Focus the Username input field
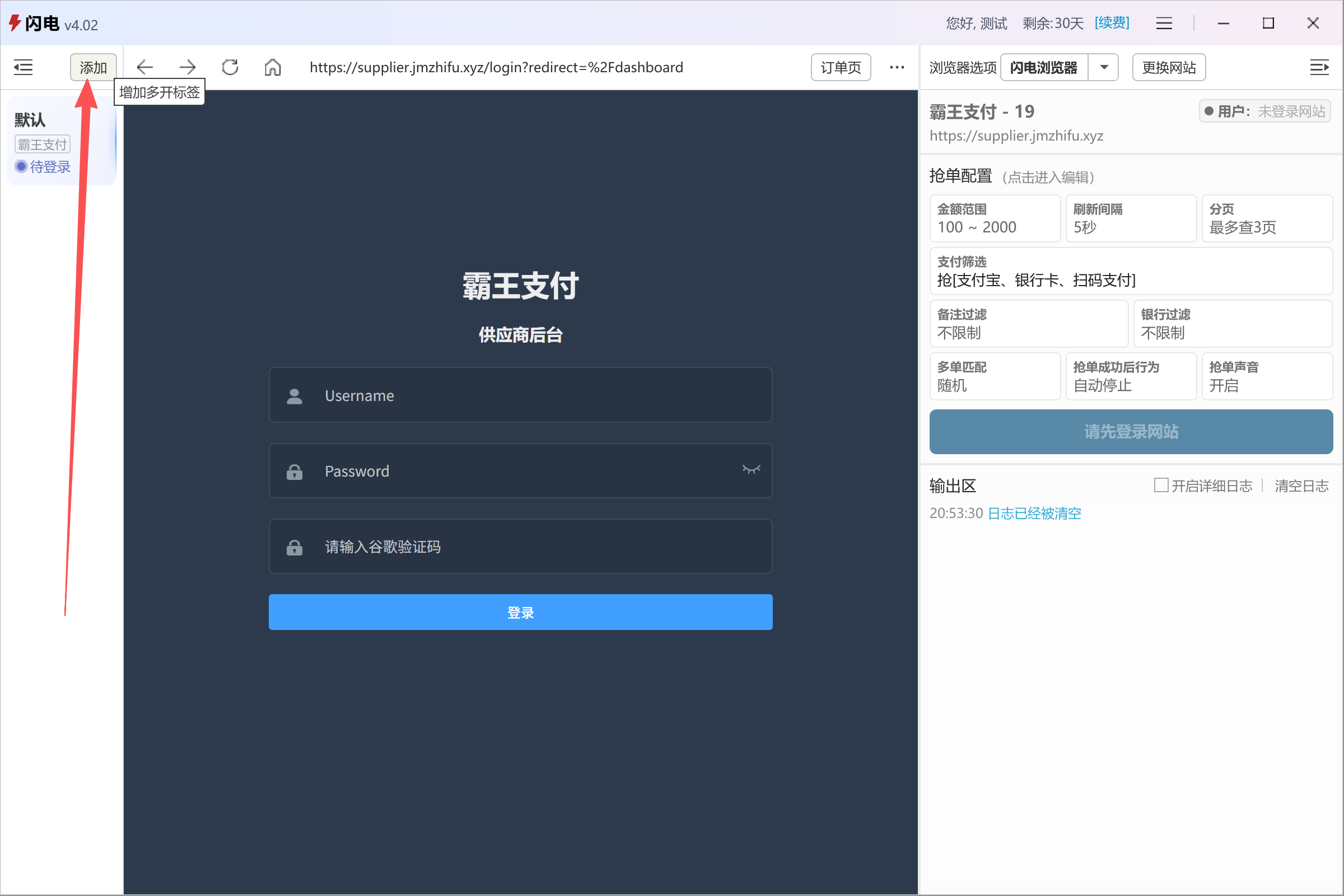Viewport: 1344px width, 896px height. pyautogui.click(x=520, y=395)
